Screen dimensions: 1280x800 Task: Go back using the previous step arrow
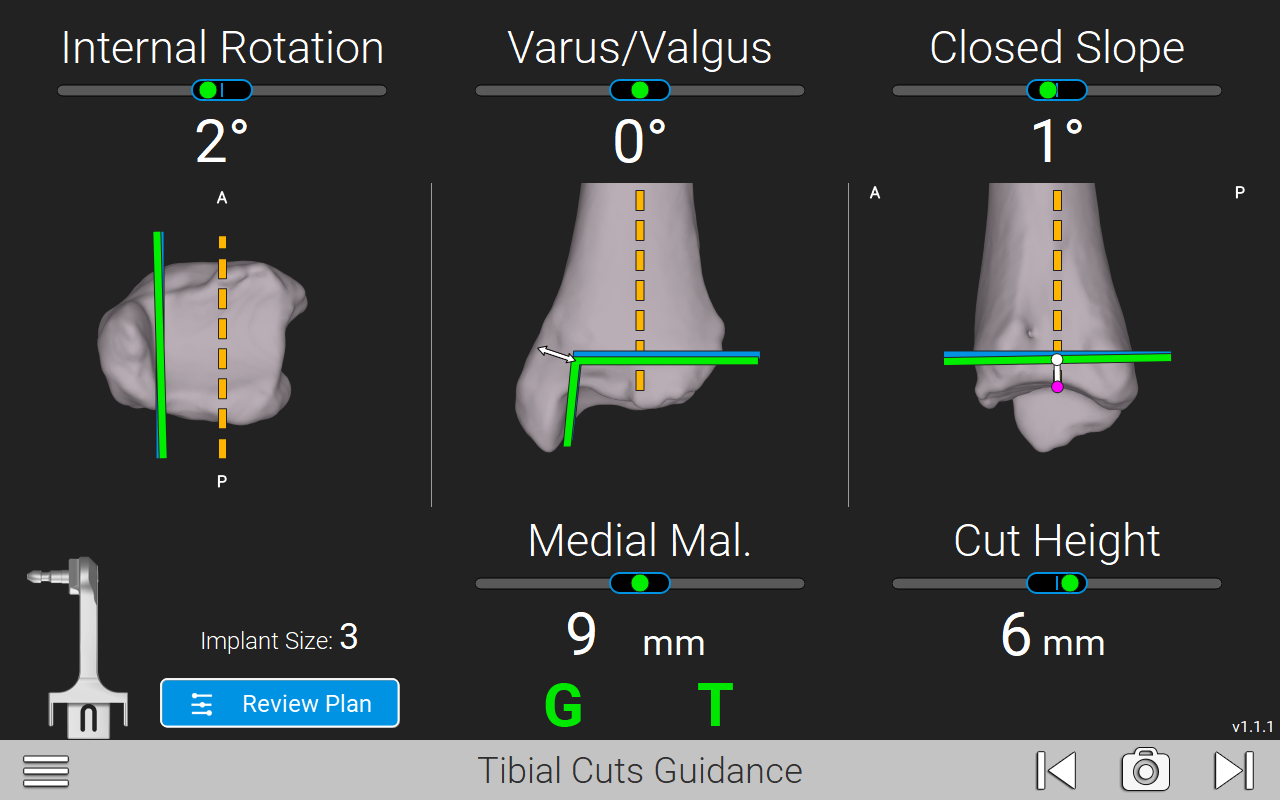tap(1056, 769)
